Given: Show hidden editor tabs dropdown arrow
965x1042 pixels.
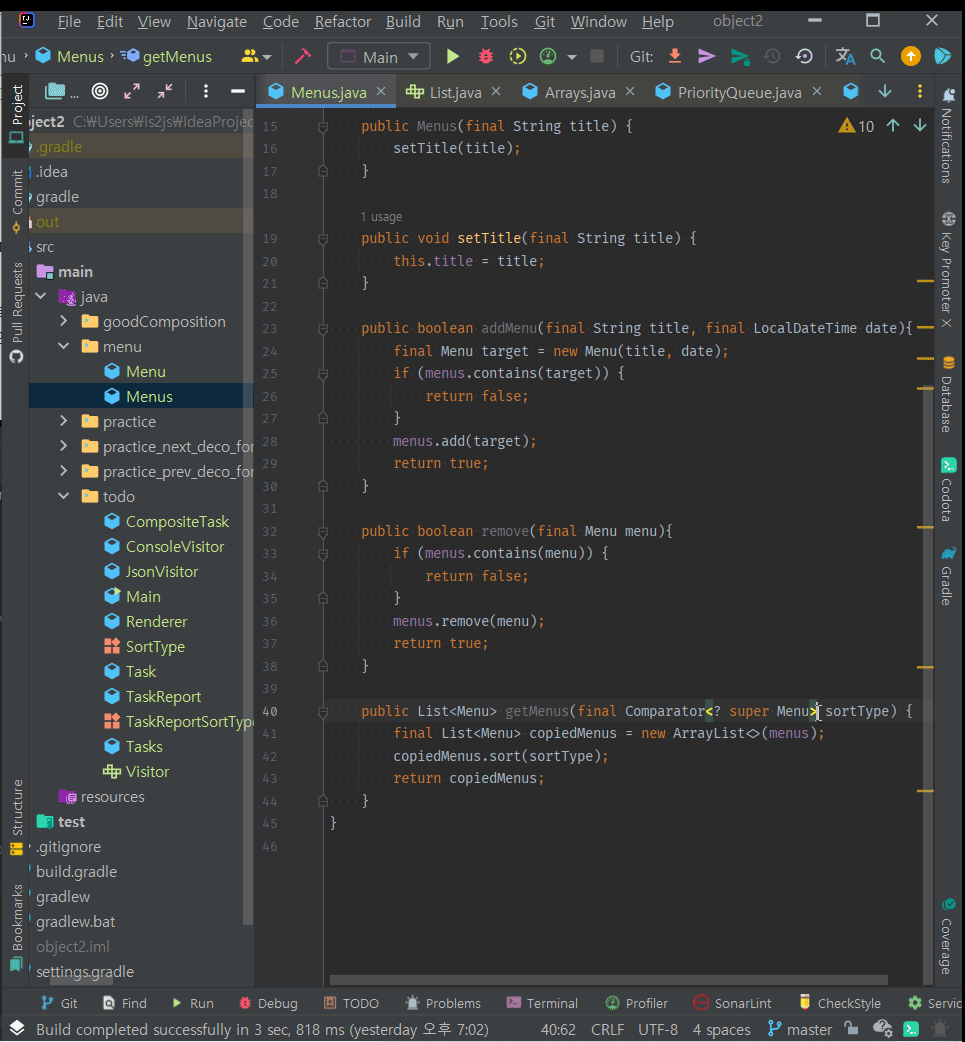Looking at the screenshot, I should (x=885, y=91).
